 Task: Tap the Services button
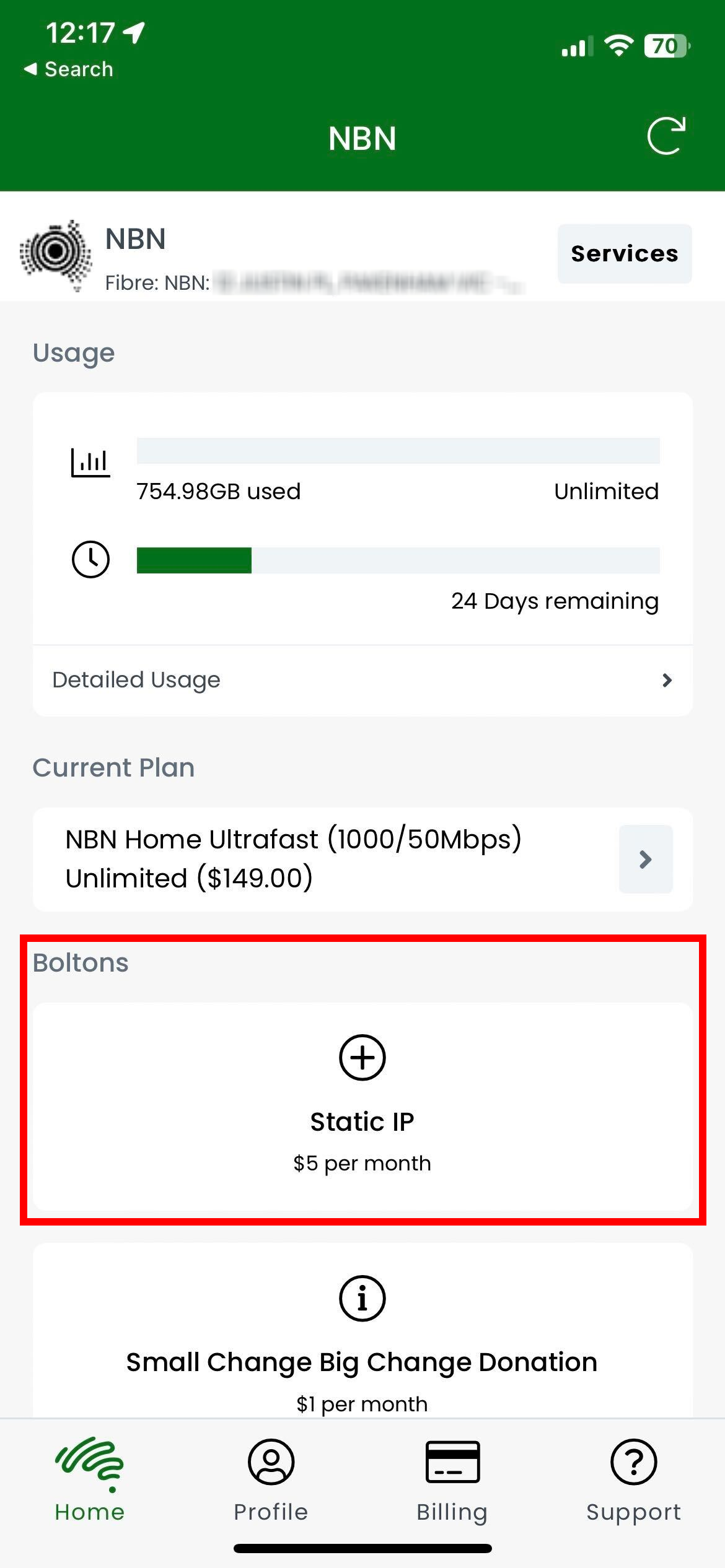[623, 254]
